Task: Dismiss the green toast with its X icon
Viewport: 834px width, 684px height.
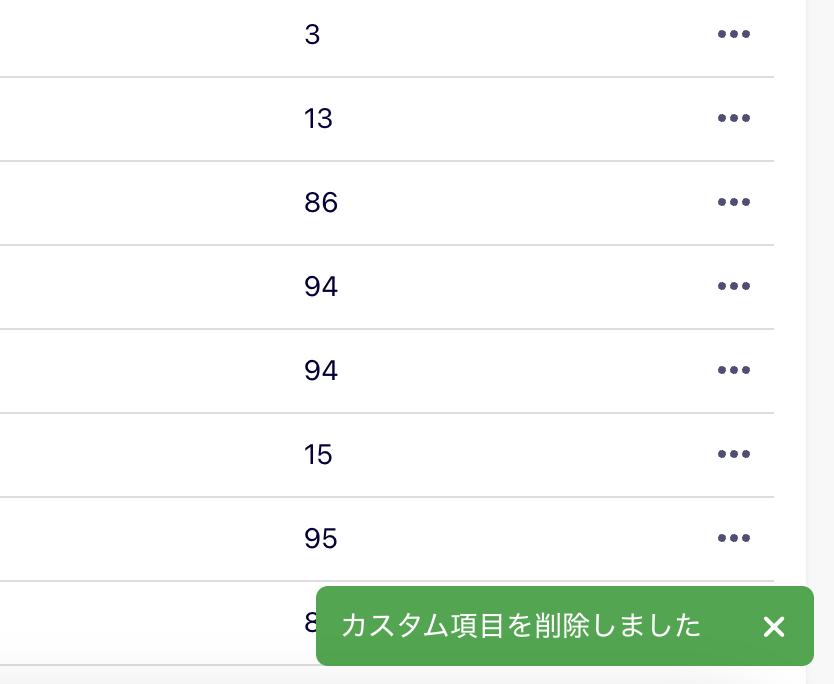Action: pos(774,627)
